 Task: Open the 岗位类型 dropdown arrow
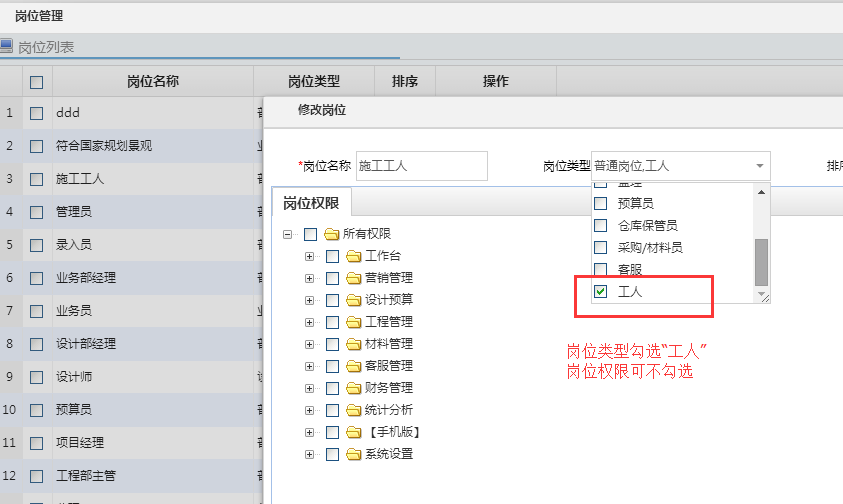coord(759,165)
